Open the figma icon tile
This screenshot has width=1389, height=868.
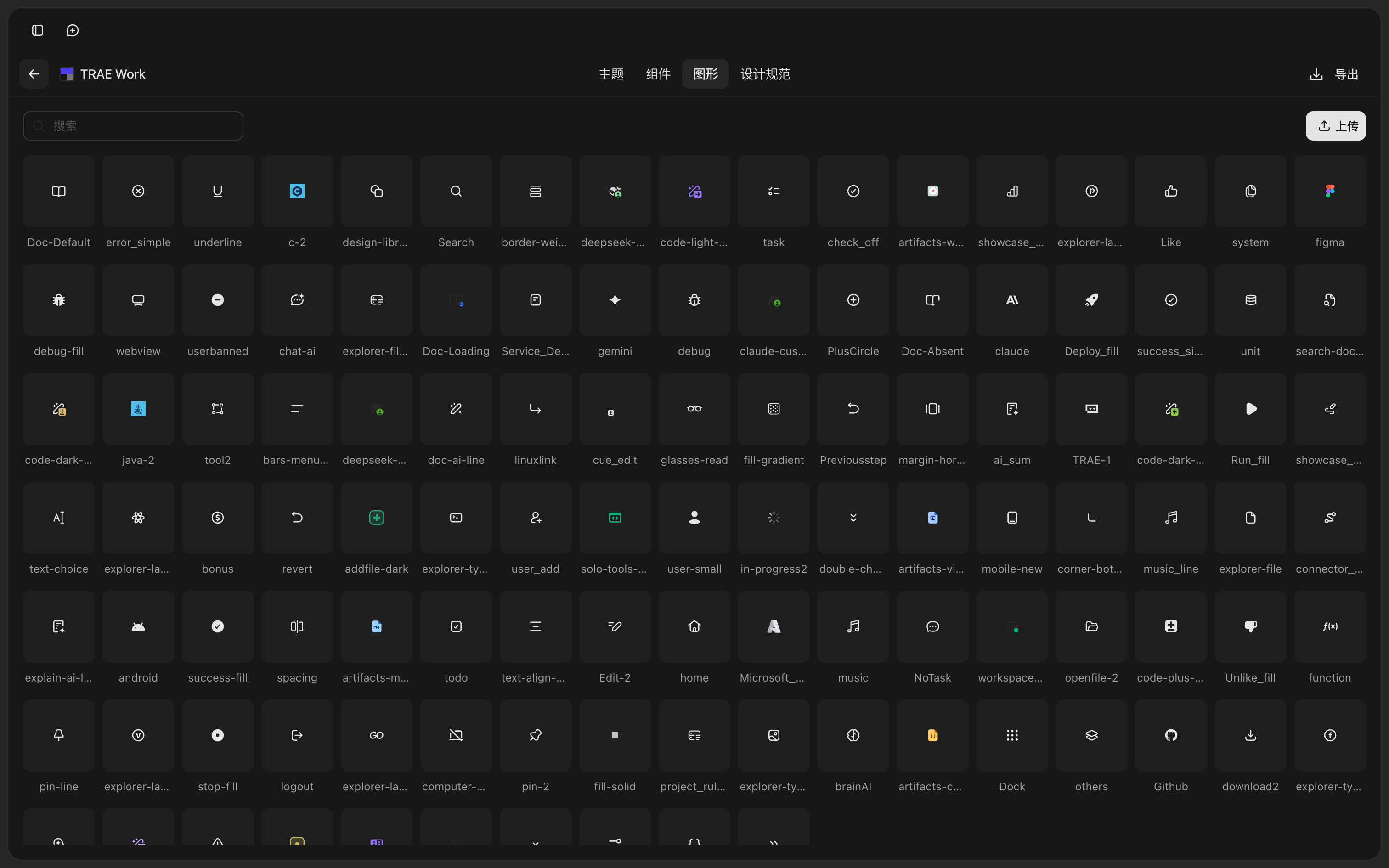pos(1330,191)
